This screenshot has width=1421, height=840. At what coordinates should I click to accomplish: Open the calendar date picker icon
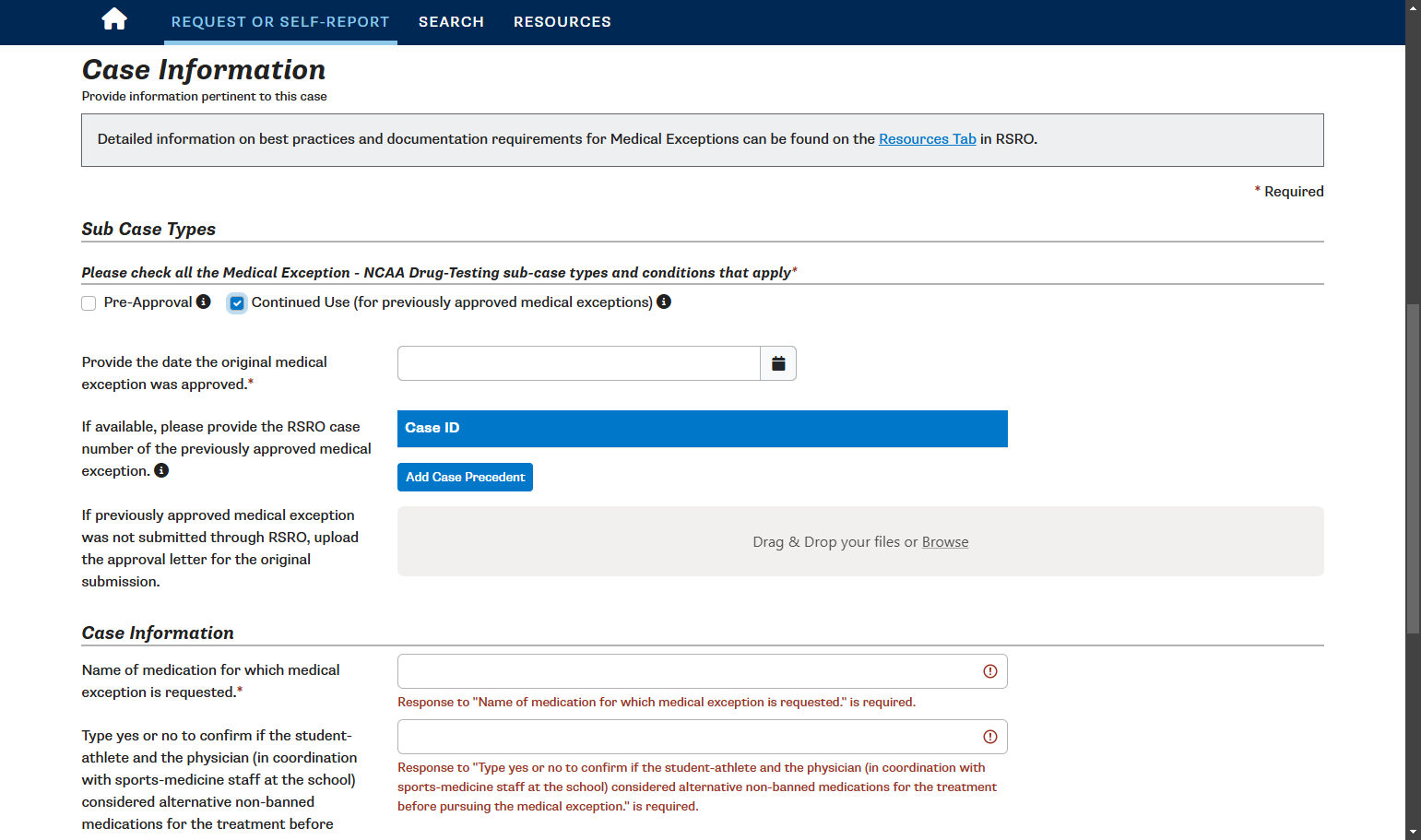tap(778, 363)
